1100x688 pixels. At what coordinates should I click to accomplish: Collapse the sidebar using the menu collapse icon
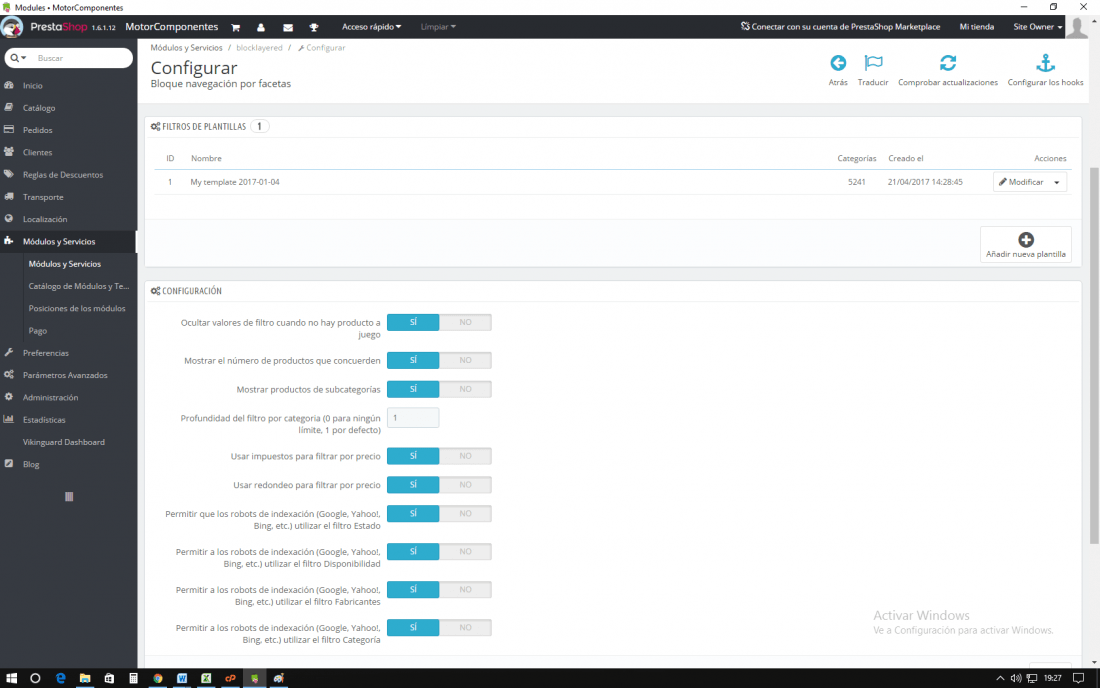pyautogui.click(x=69, y=497)
